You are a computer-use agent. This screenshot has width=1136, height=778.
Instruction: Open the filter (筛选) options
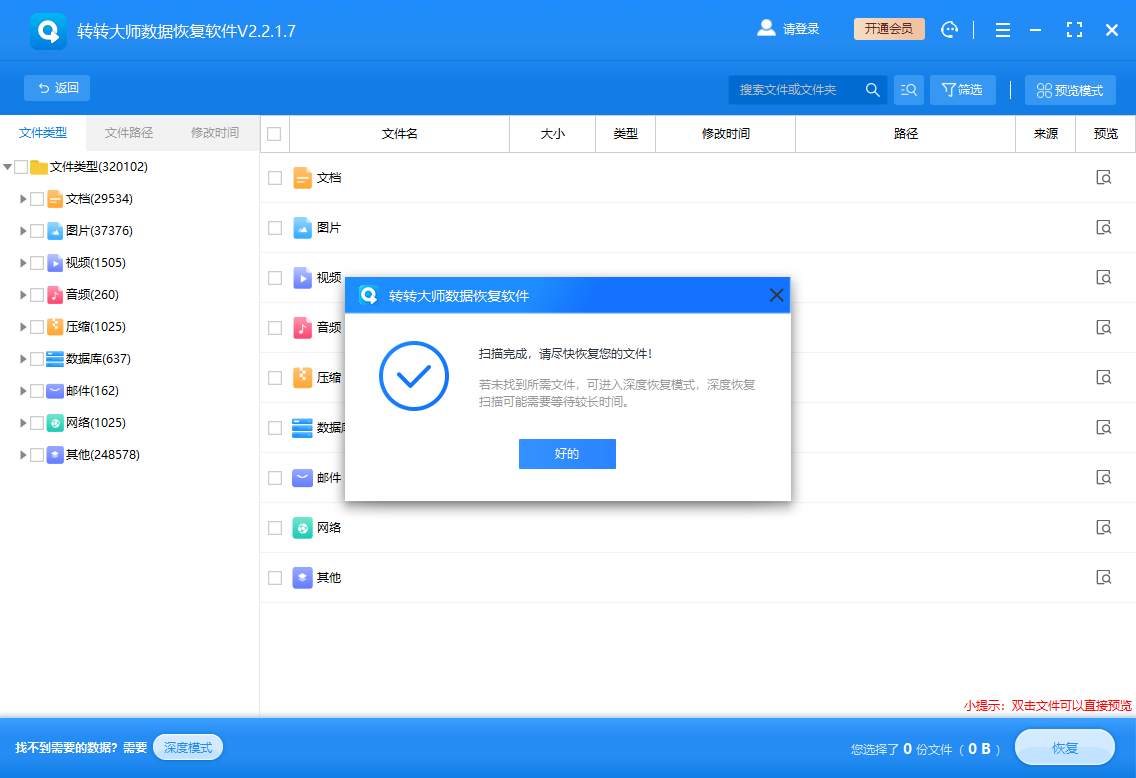click(x=961, y=89)
